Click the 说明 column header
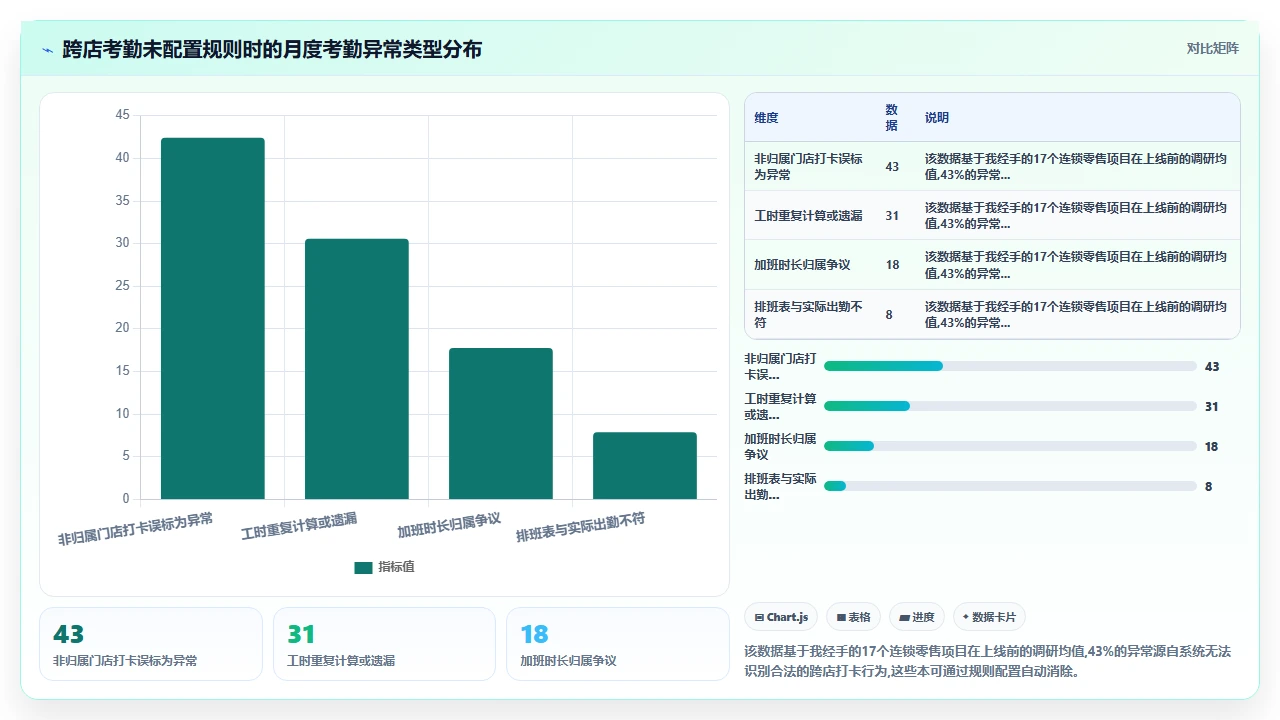The height and width of the screenshot is (720, 1280). tap(937, 118)
